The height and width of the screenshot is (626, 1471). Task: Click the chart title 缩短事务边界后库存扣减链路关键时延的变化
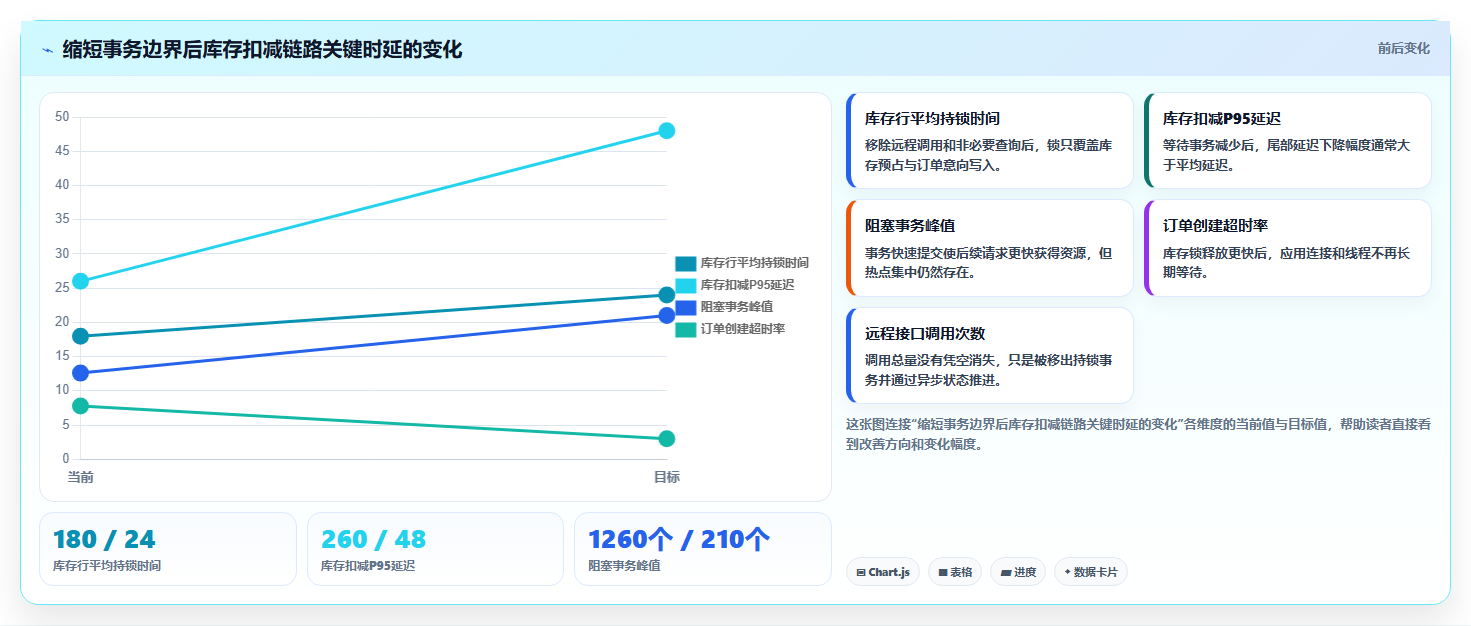click(262, 49)
